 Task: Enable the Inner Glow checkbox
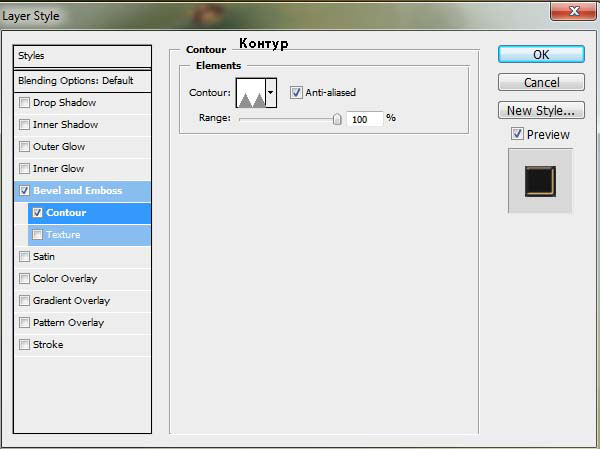click(x=24, y=168)
